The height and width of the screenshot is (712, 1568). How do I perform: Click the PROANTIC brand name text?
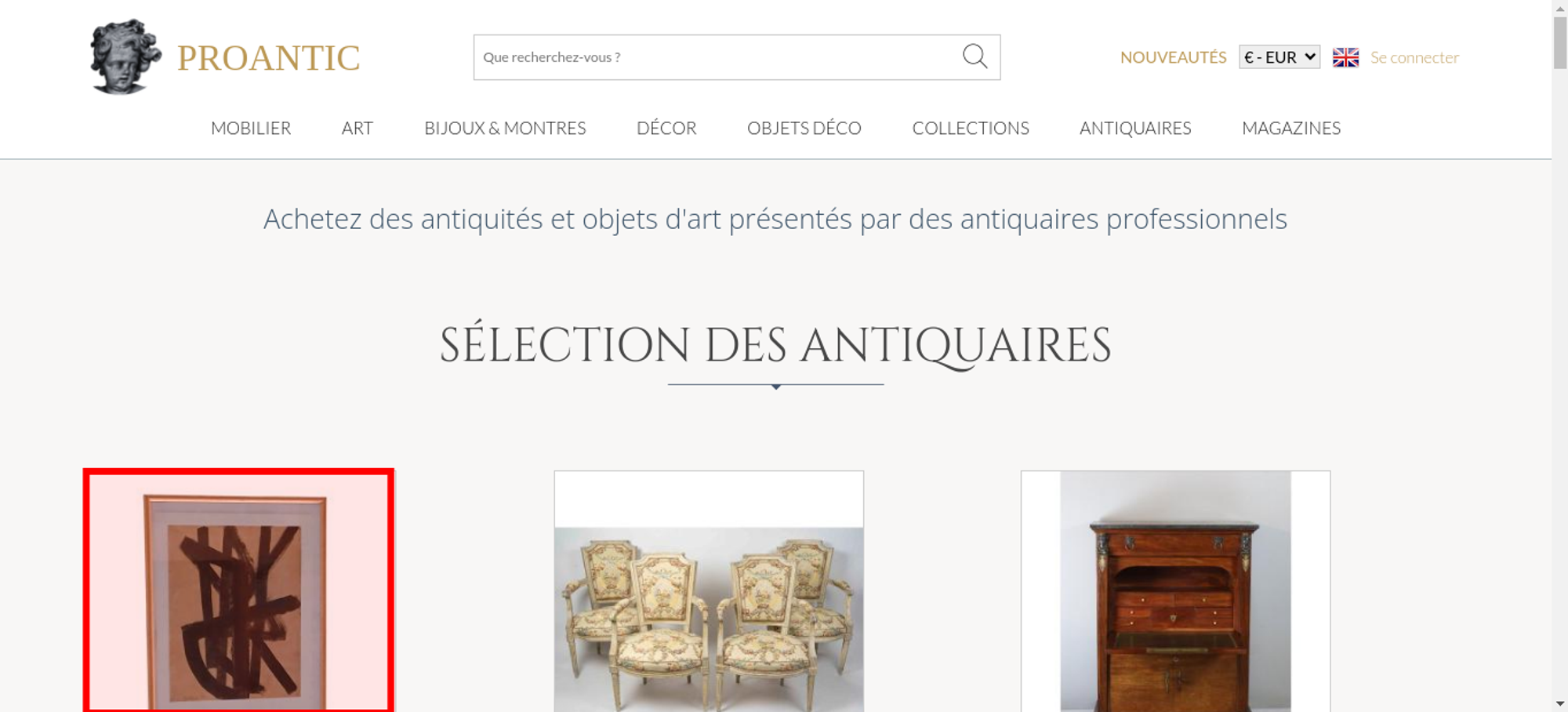tap(268, 58)
